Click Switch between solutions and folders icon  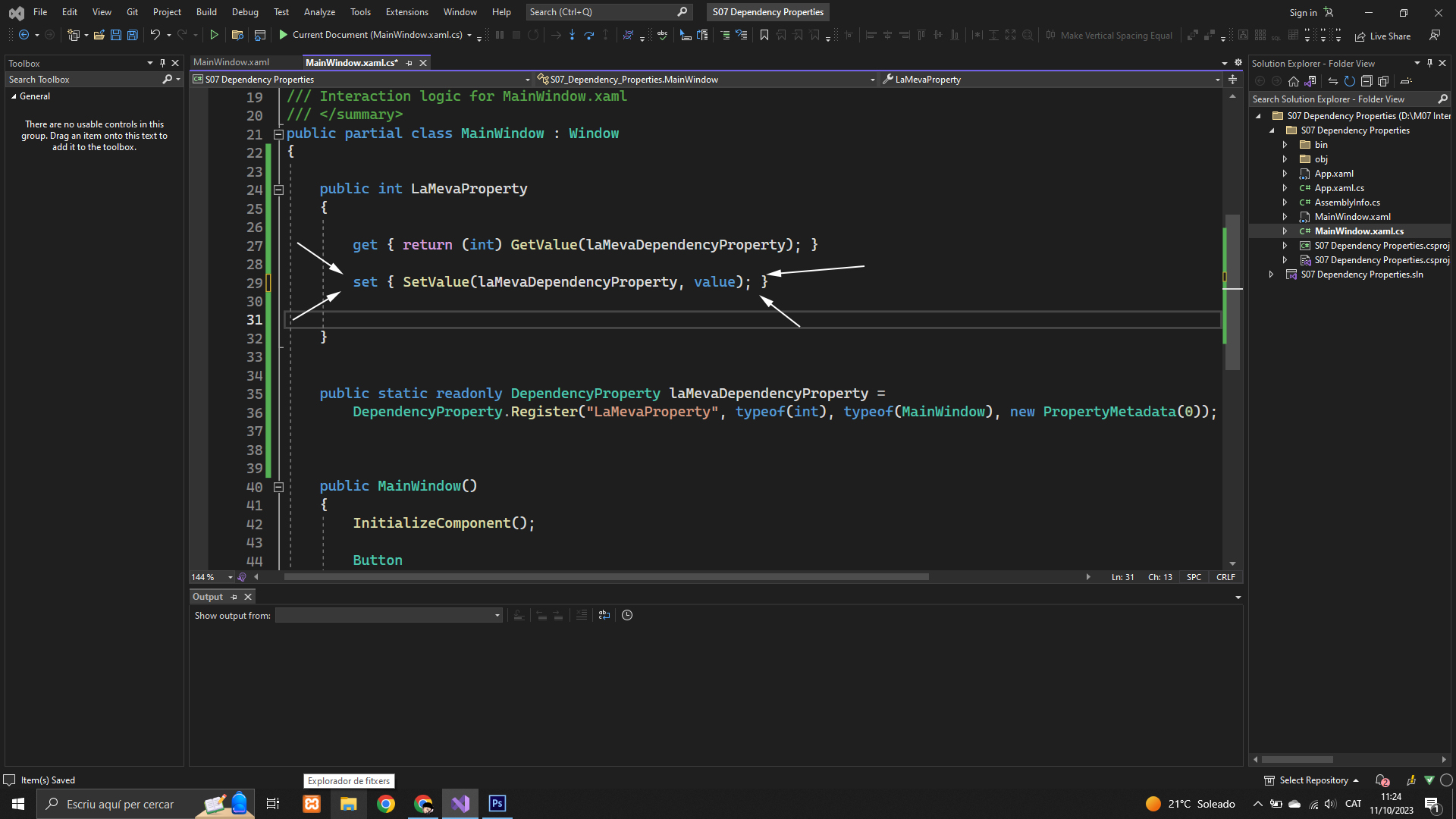tap(1310, 81)
